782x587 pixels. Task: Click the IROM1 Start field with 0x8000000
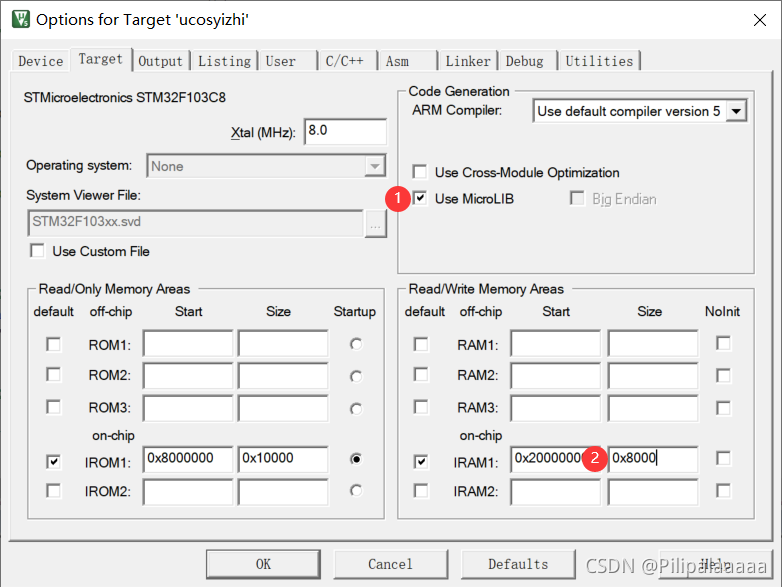pyautogui.click(x=188, y=459)
